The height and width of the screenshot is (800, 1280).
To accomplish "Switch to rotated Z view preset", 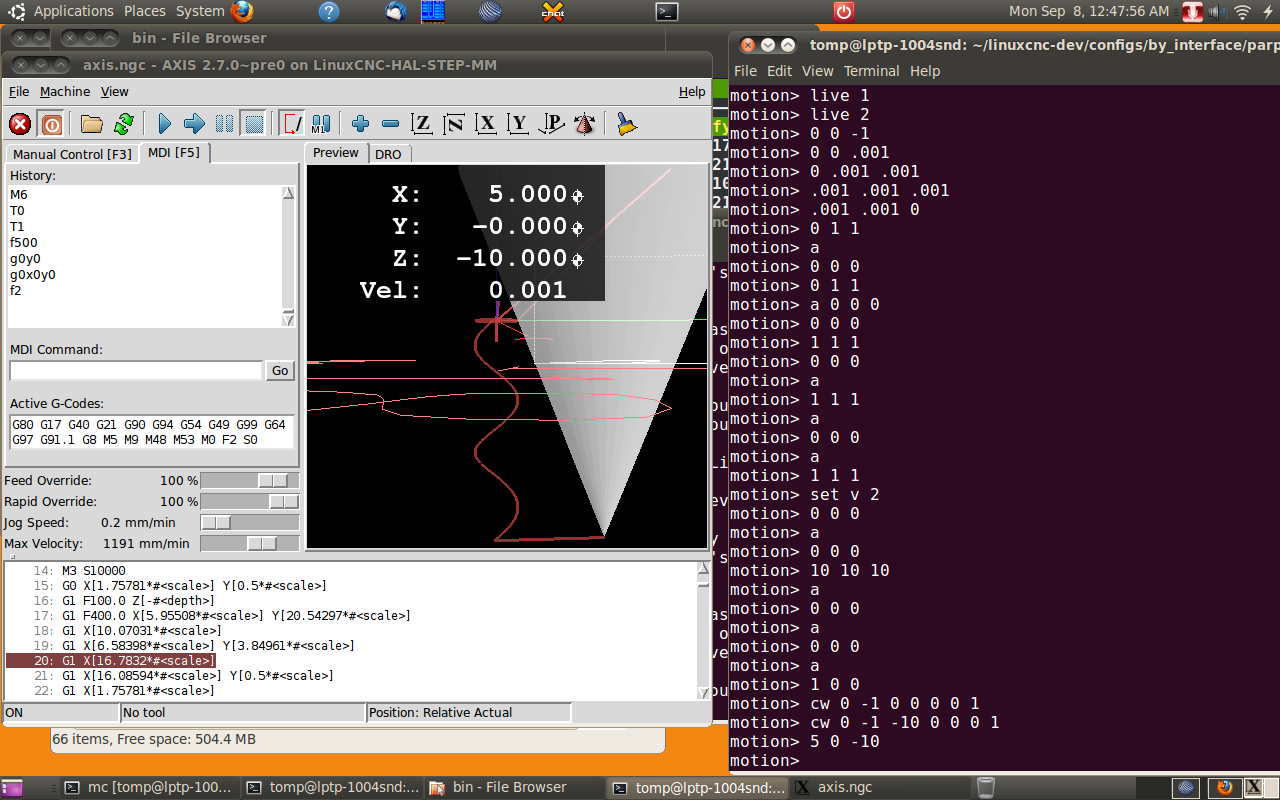I will [454, 124].
